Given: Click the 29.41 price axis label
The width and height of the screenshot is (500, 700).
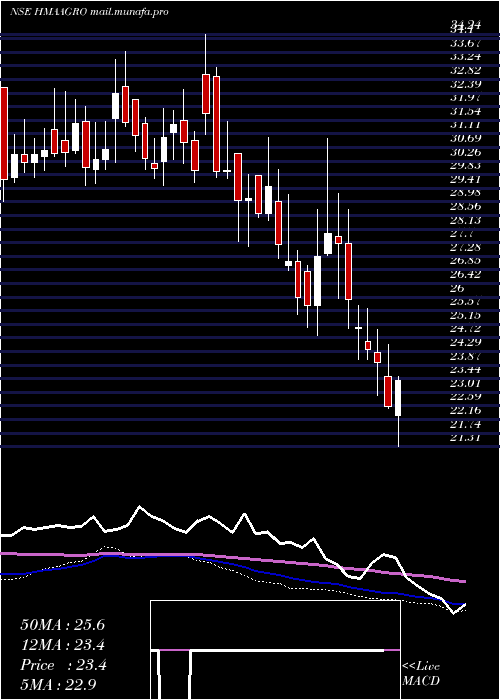Looking at the screenshot, I should click(465, 179).
